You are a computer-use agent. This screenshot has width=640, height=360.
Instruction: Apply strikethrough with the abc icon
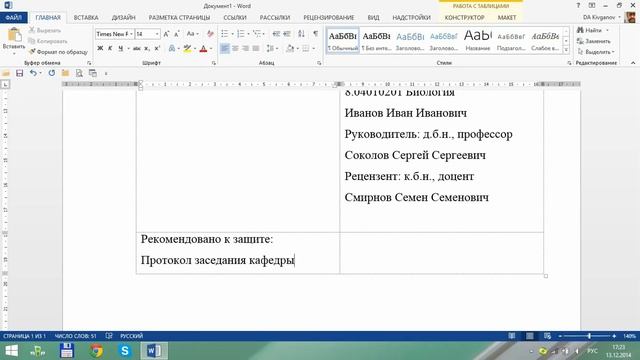(x=136, y=49)
